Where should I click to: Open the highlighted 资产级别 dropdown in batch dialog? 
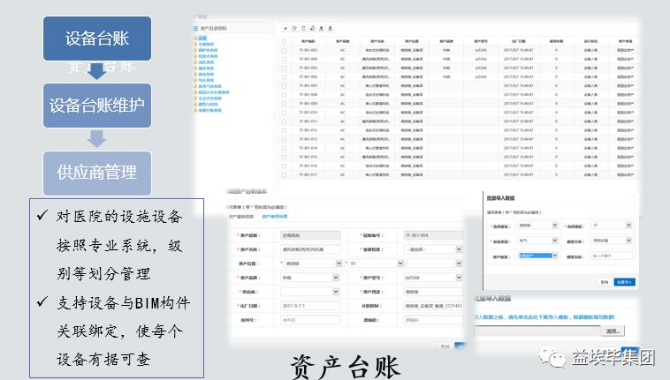click(538, 256)
